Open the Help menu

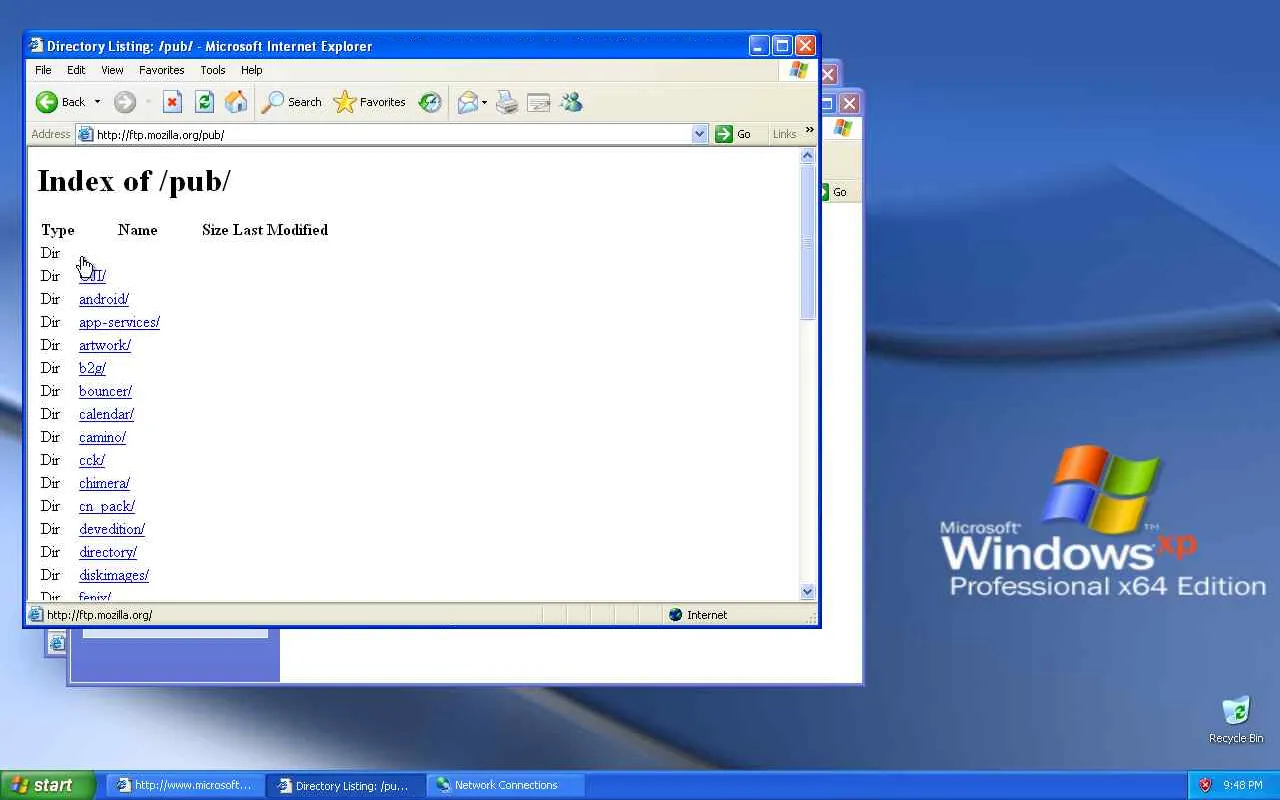point(251,70)
